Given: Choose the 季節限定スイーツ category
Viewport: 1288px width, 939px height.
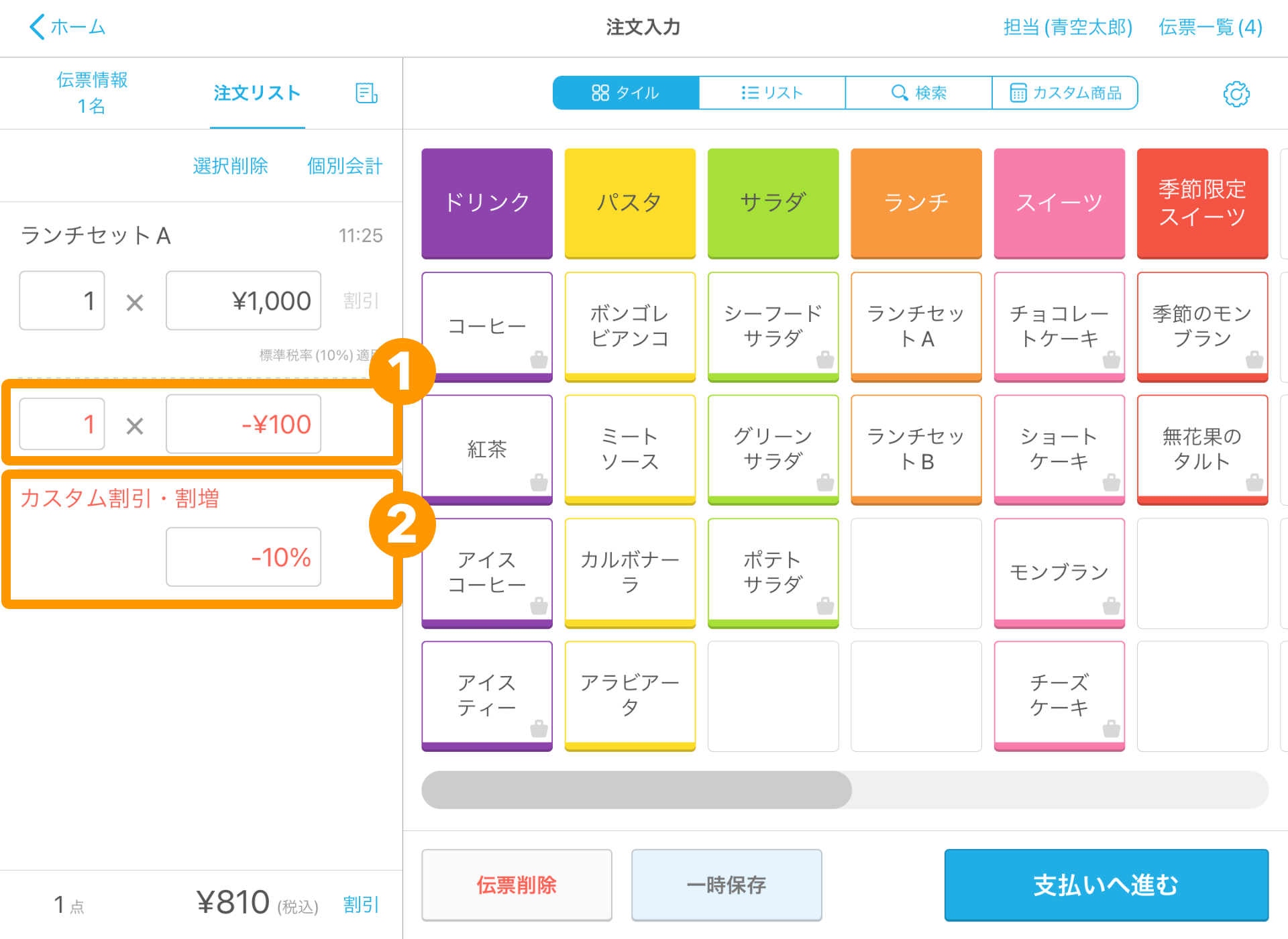Looking at the screenshot, I should coord(1202,203).
